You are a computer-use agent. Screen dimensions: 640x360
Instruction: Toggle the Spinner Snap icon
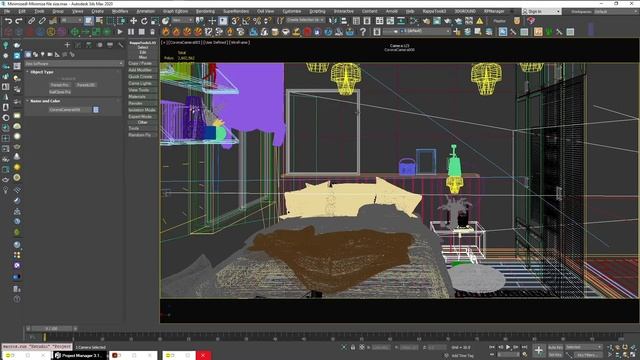268,20
